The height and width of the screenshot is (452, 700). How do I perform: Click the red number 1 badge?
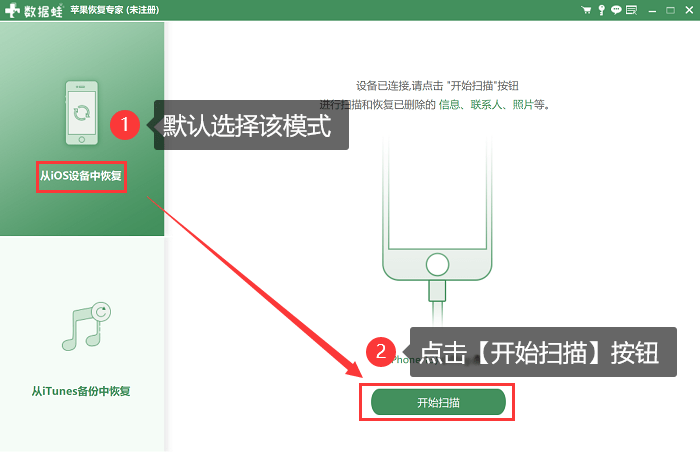[125, 125]
